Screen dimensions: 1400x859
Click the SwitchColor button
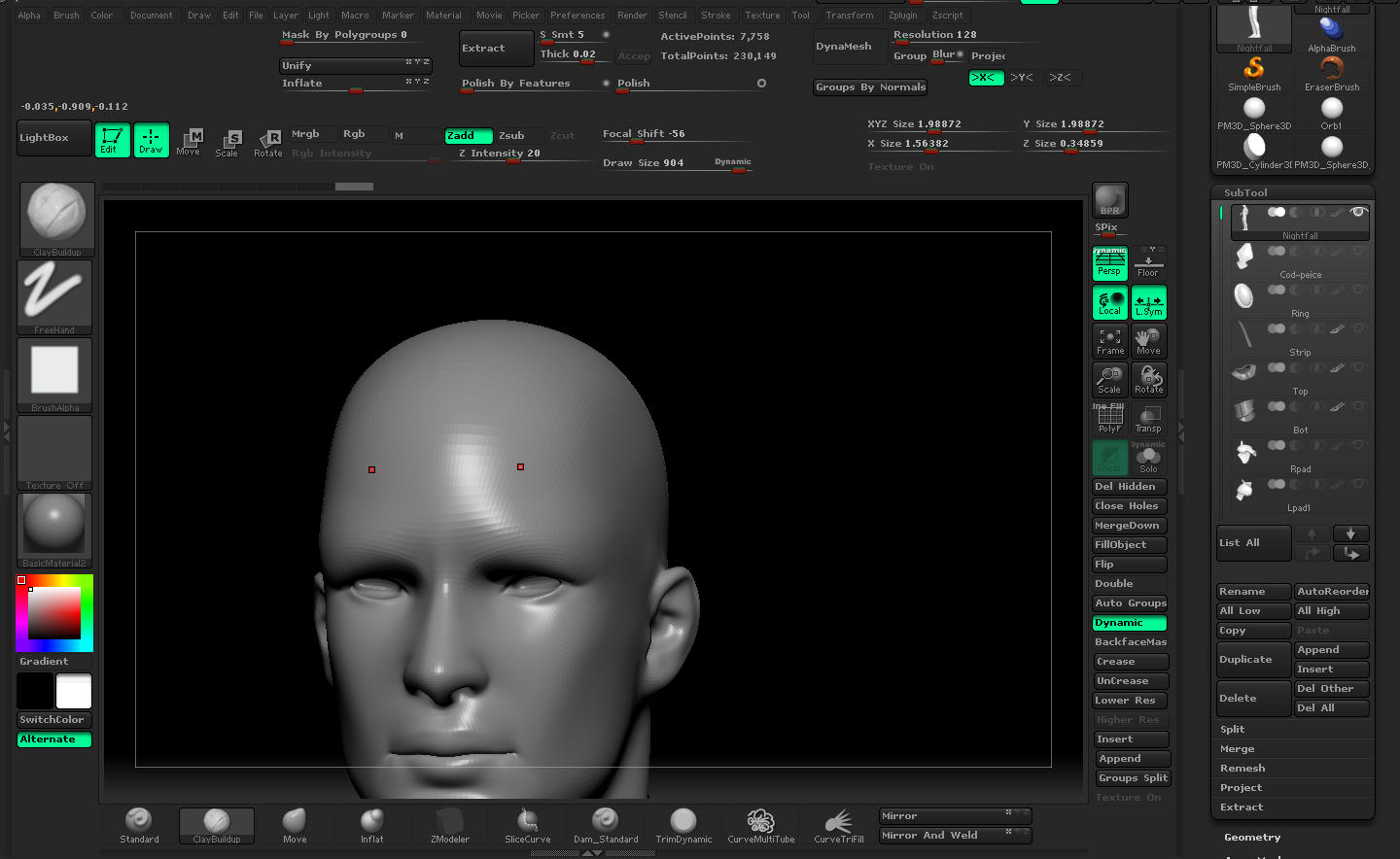click(x=54, y=720)
